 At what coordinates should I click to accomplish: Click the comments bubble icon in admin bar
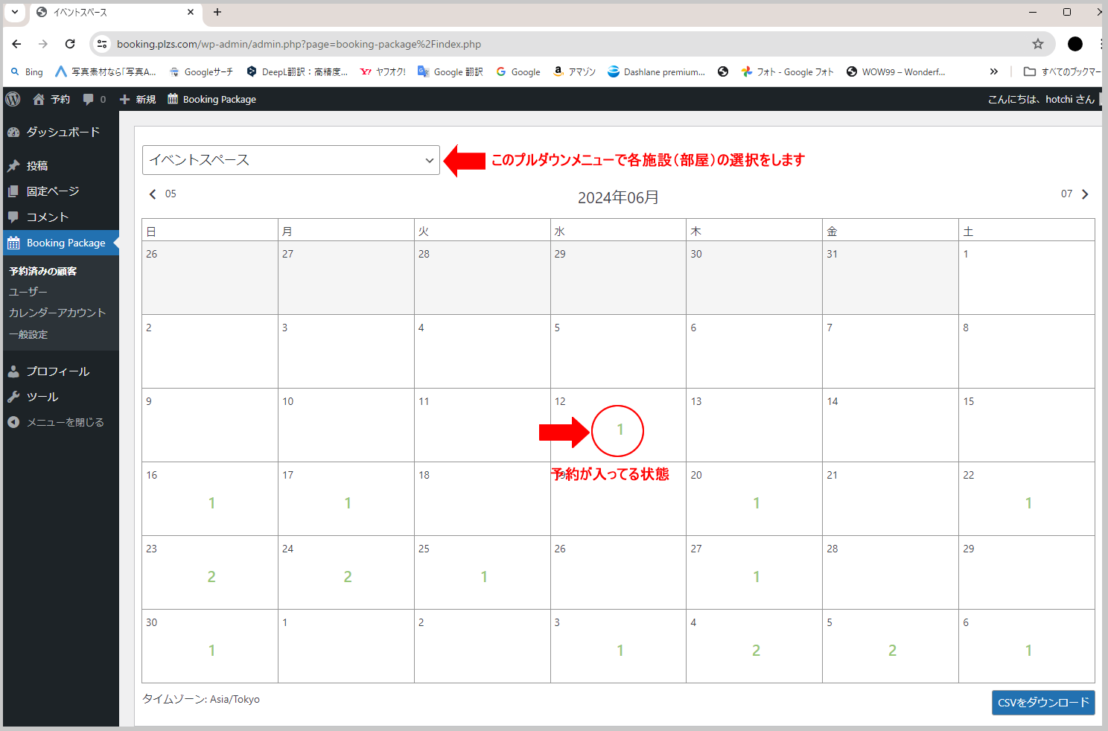click(89, 99)
